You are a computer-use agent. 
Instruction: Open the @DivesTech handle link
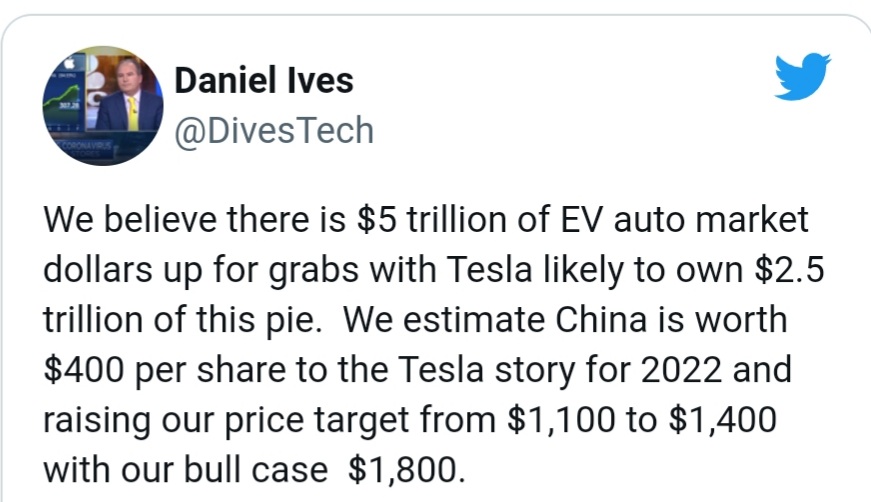coord(274,131)
